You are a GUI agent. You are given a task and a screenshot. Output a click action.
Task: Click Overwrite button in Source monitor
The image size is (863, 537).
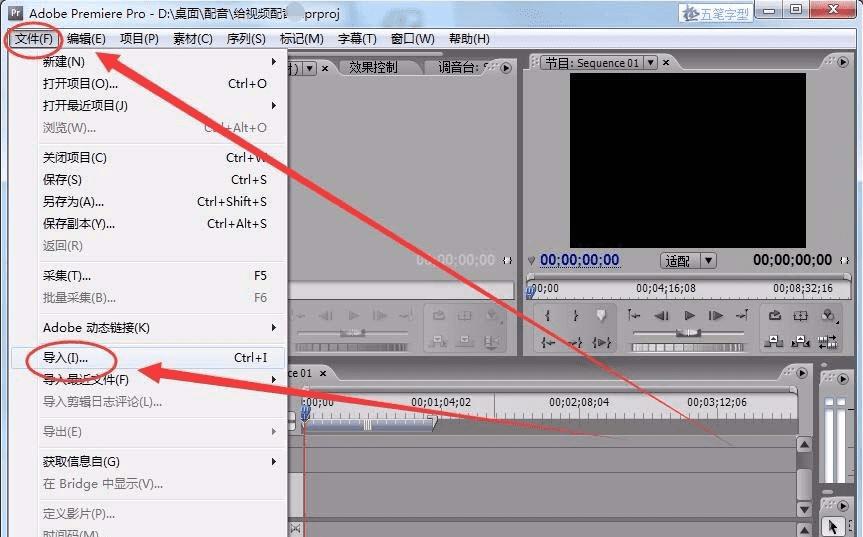465,342
